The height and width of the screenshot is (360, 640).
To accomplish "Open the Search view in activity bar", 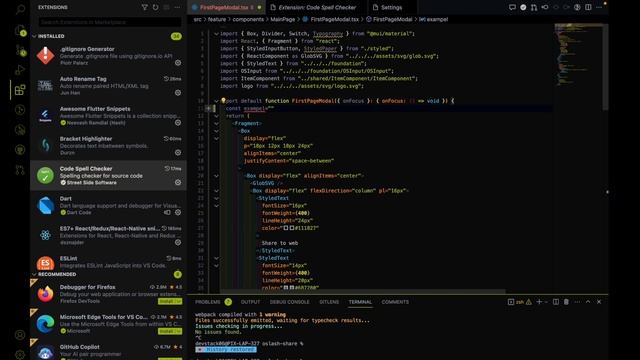I will pyautogui.click(x=20, y=9).
